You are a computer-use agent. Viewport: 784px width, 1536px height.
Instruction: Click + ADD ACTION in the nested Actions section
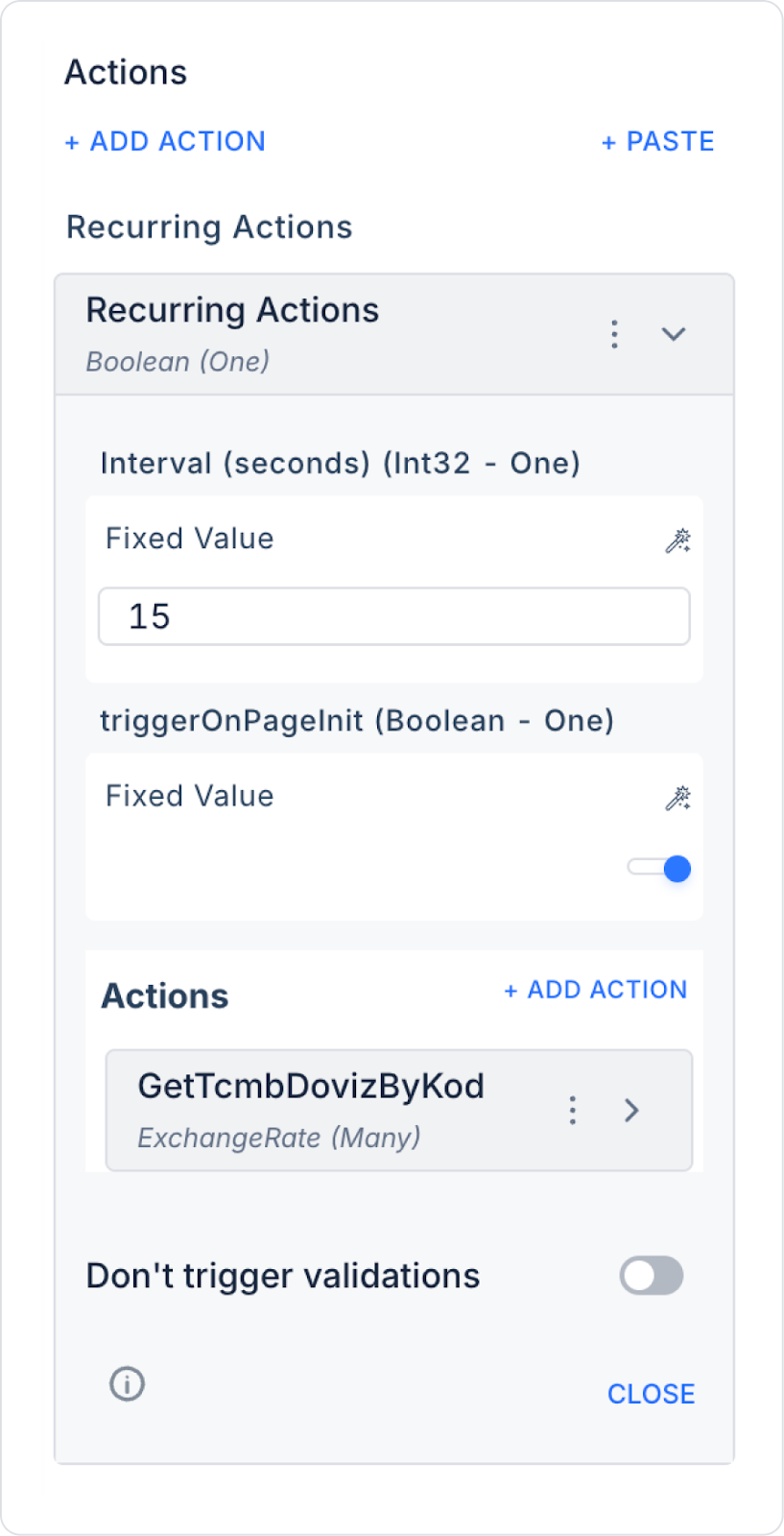pos(596,990)
